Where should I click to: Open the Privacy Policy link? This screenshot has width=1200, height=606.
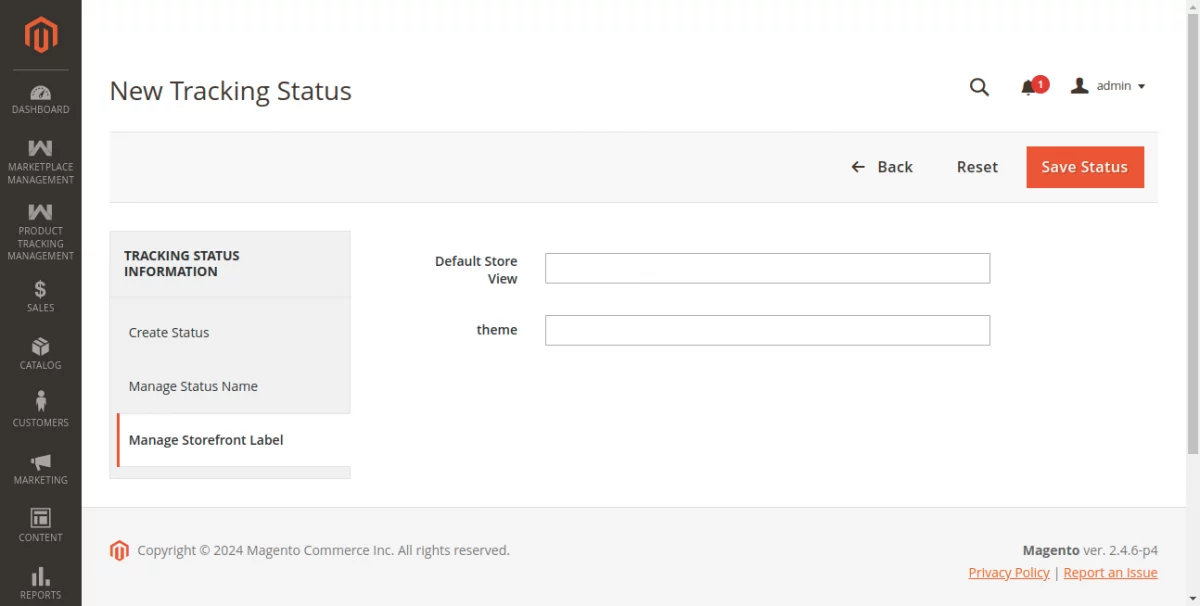point(1008,572)
